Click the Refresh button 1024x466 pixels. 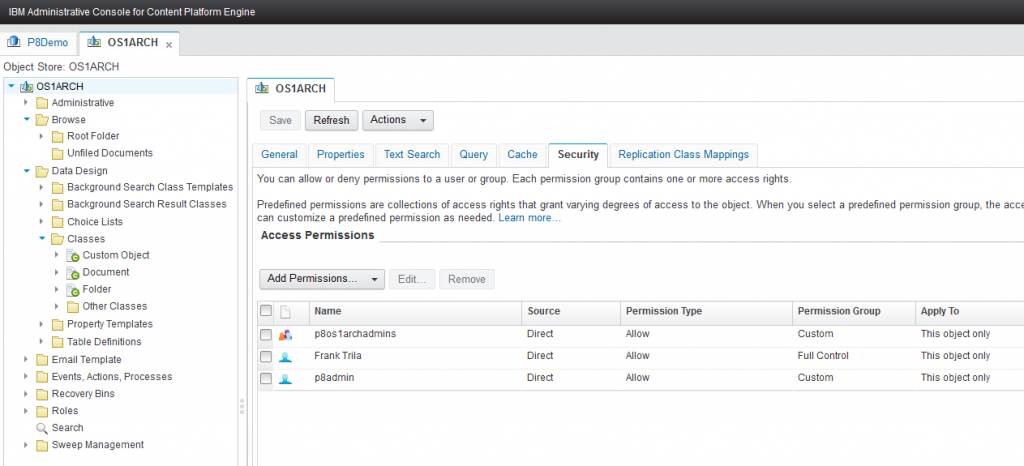pos(331,120)
